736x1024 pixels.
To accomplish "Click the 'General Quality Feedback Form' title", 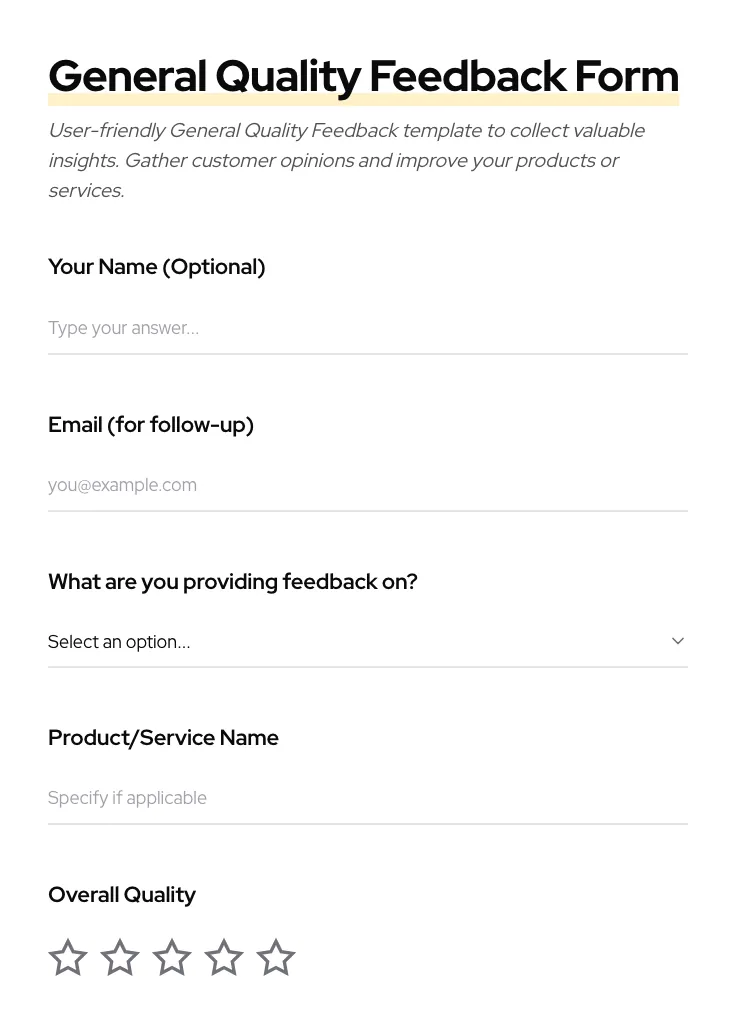I will tap(363, 76).
